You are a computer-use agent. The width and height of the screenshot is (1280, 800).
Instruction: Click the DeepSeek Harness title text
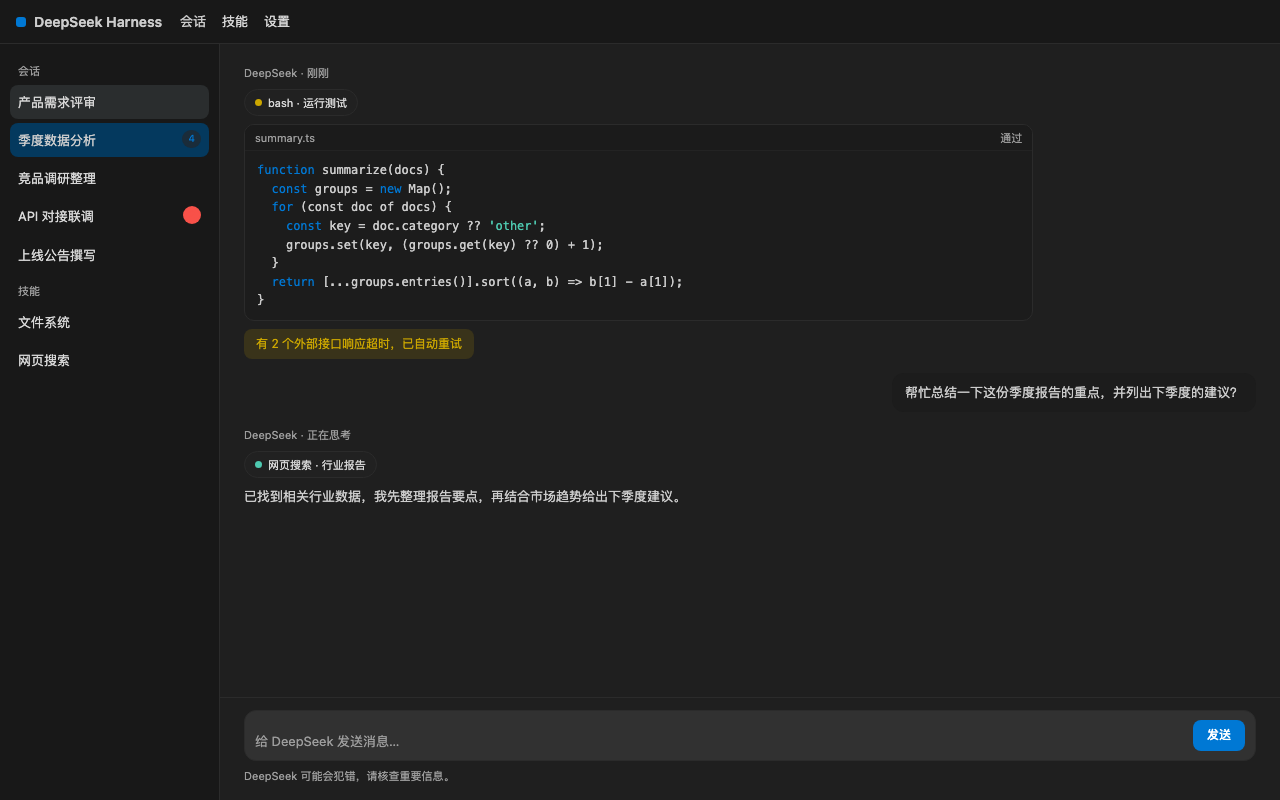click(x=98, y=22)
